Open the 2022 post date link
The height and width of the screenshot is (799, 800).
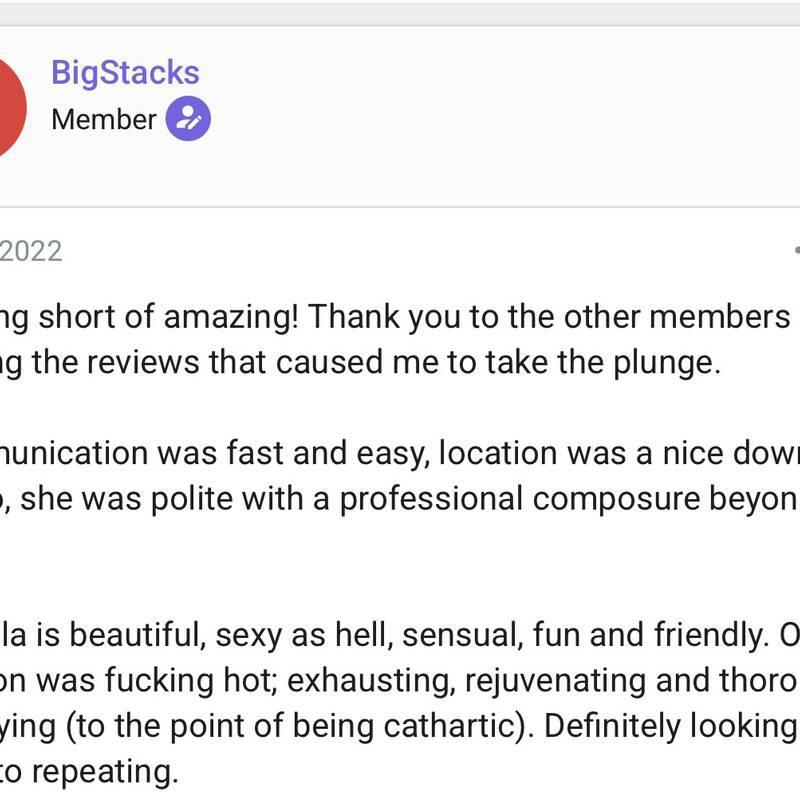[30, 250]
